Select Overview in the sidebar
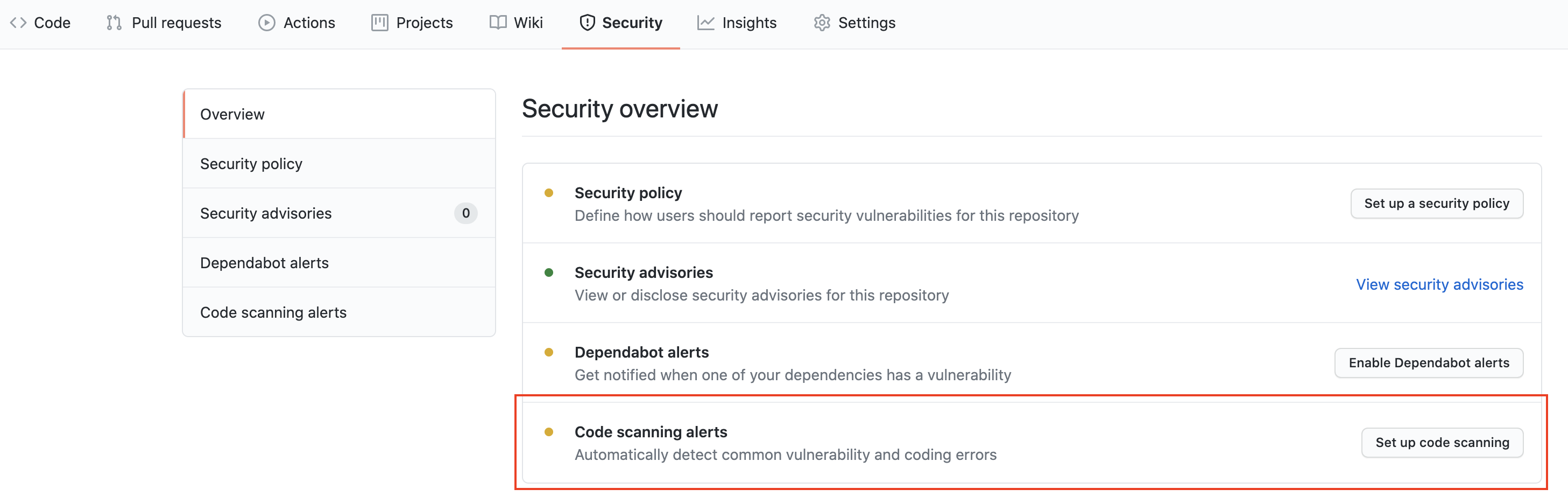 click(x=232, y=115)
